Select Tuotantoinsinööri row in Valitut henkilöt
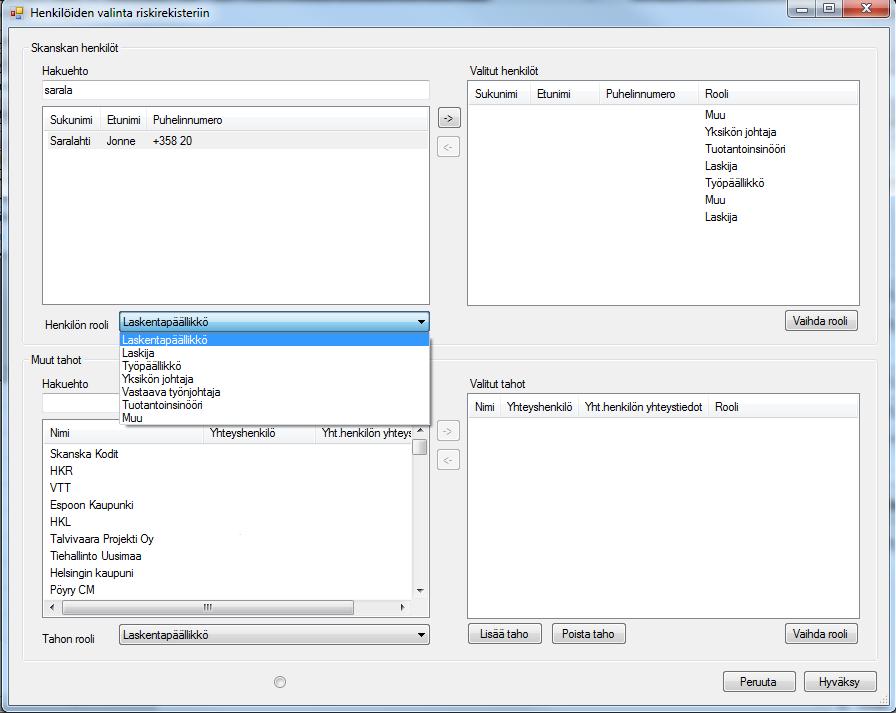Image resolution: width=896 pixels, height=713 pixels. tap(663, 149)
